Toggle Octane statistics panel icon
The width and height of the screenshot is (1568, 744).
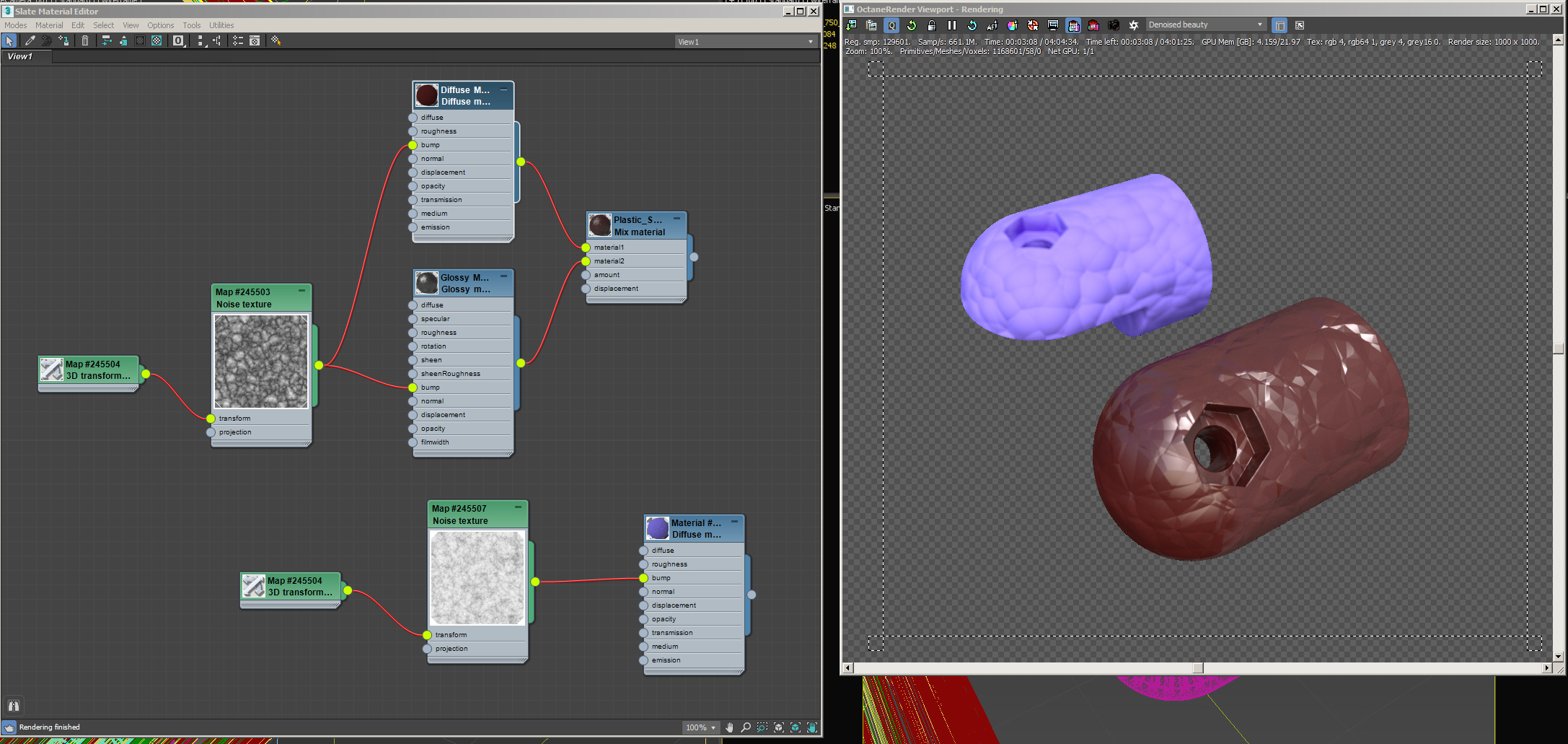click(1279, 25)
